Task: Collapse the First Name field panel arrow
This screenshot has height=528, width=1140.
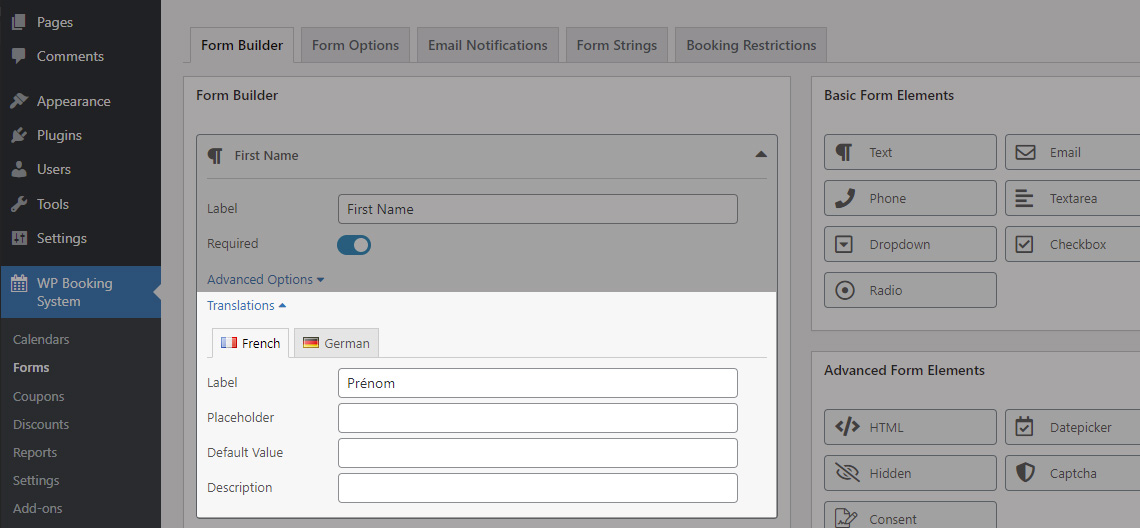Action: click(760, 155)
